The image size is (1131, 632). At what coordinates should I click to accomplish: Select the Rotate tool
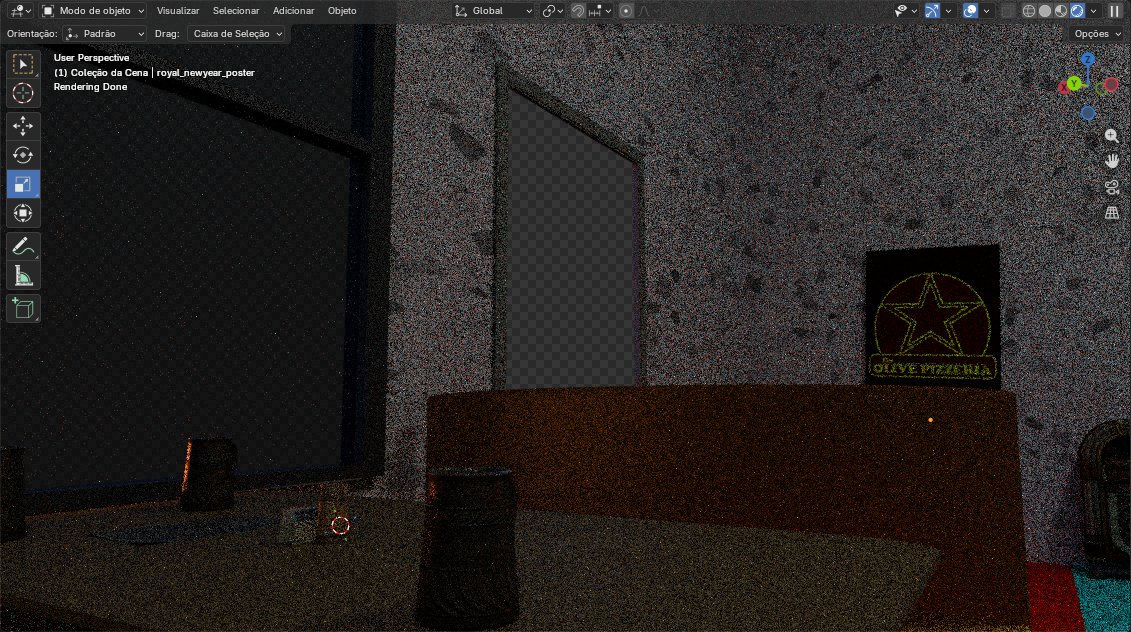pos(23,155)
